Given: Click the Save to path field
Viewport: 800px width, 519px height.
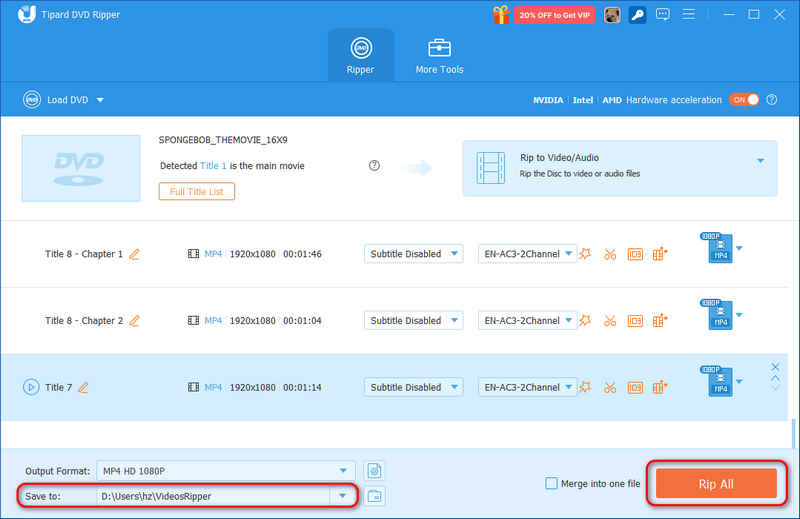Looking at the screenshot, I should click(213, 496).
